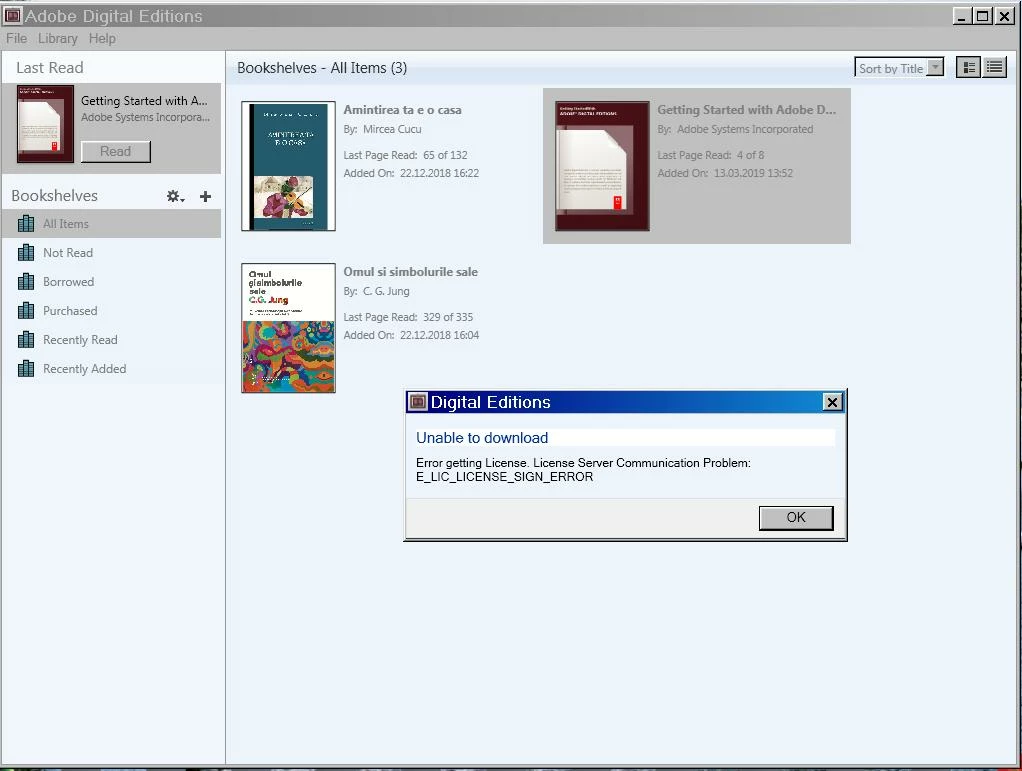Open the Sort by Title dropdown
Image resolution: width=1022 pixels, height=771 pixels.
point(899,68)
